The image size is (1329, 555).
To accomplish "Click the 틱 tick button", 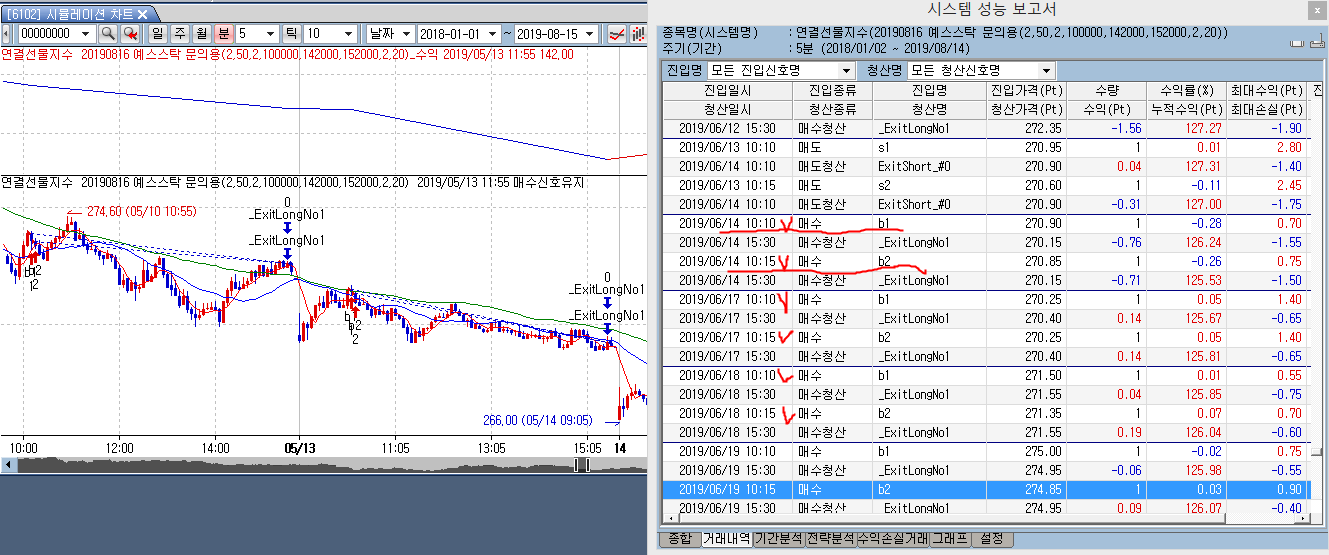I will [292, 33].
